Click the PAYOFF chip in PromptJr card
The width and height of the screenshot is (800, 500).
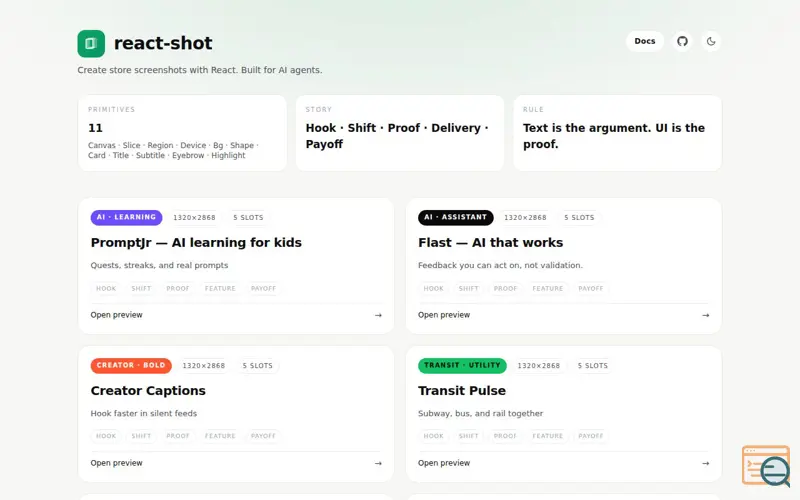(263, 288)
